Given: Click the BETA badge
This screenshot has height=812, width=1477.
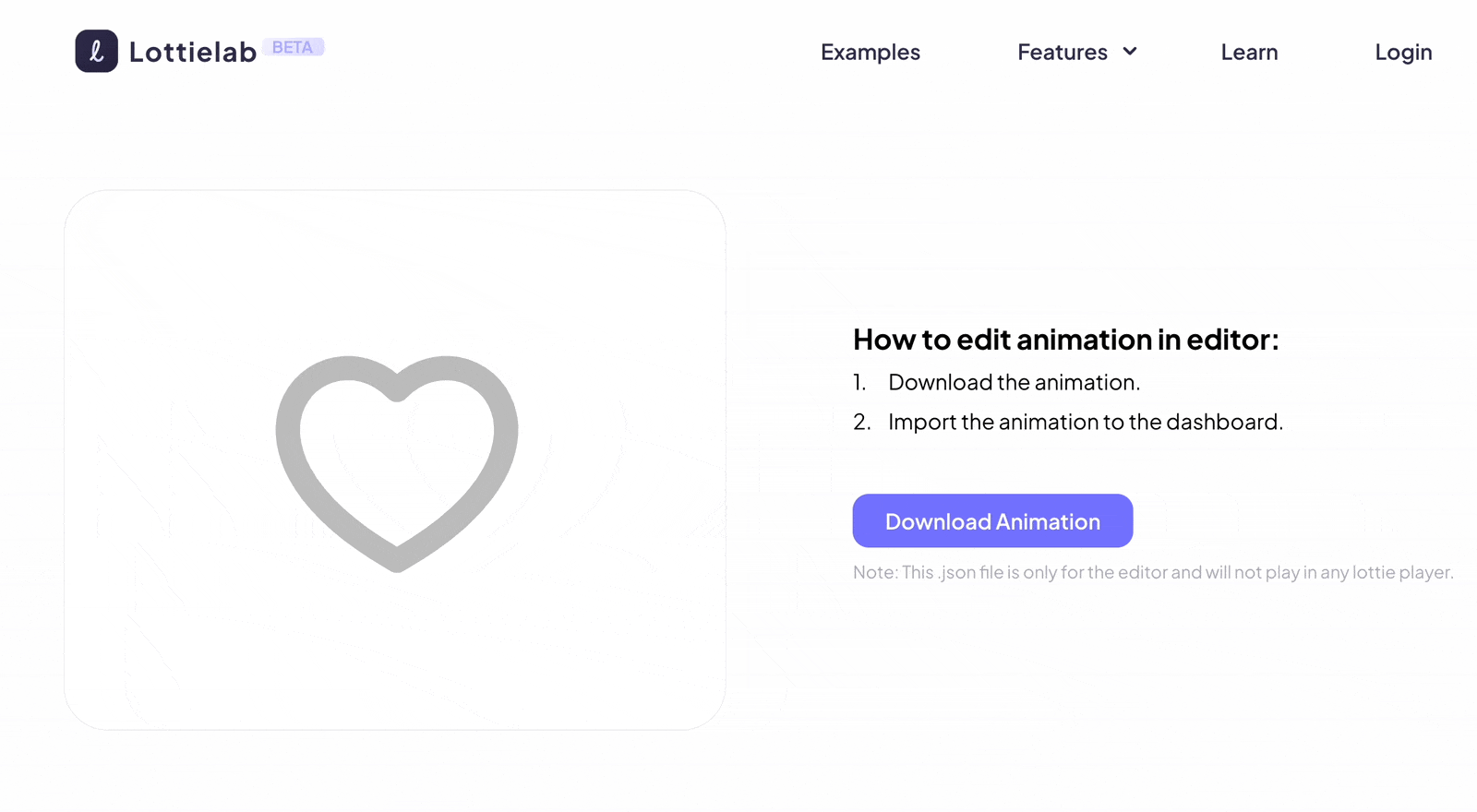Looking at the screenshot, I should [293, 47].
